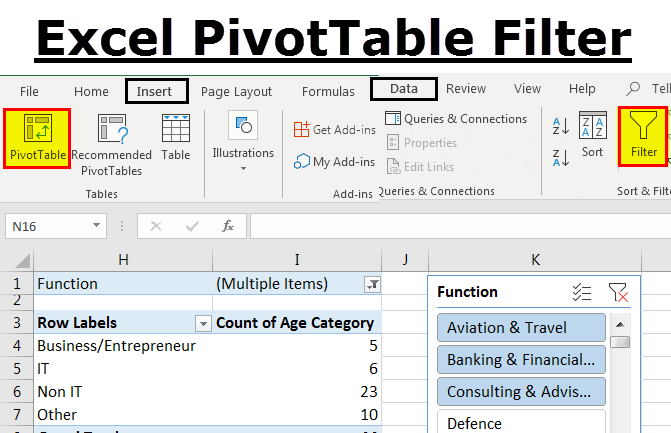Open the Sort dialog

tap(593, 134)
